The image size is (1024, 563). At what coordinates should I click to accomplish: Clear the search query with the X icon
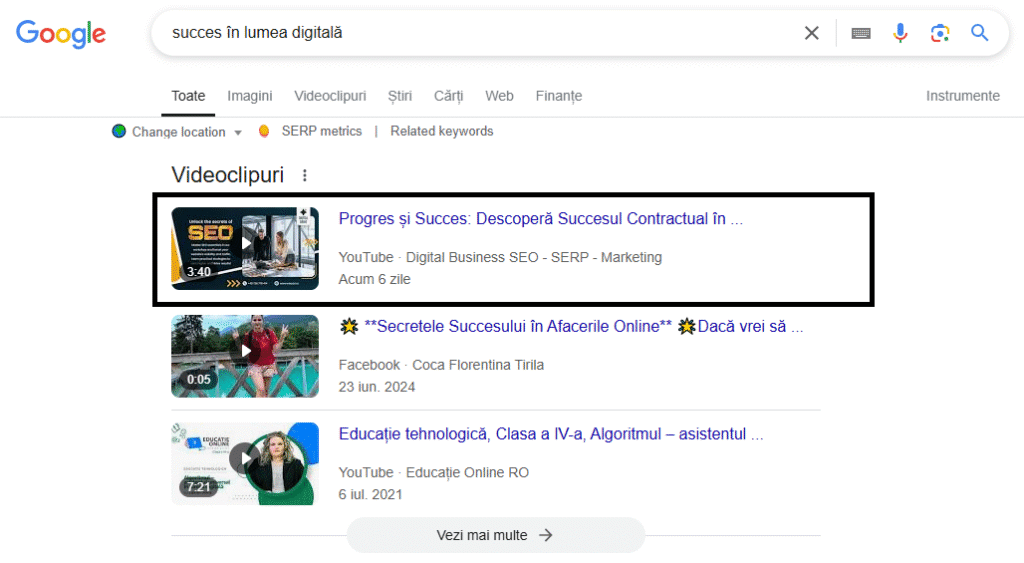pyautogui.click(x=811, y=33)
